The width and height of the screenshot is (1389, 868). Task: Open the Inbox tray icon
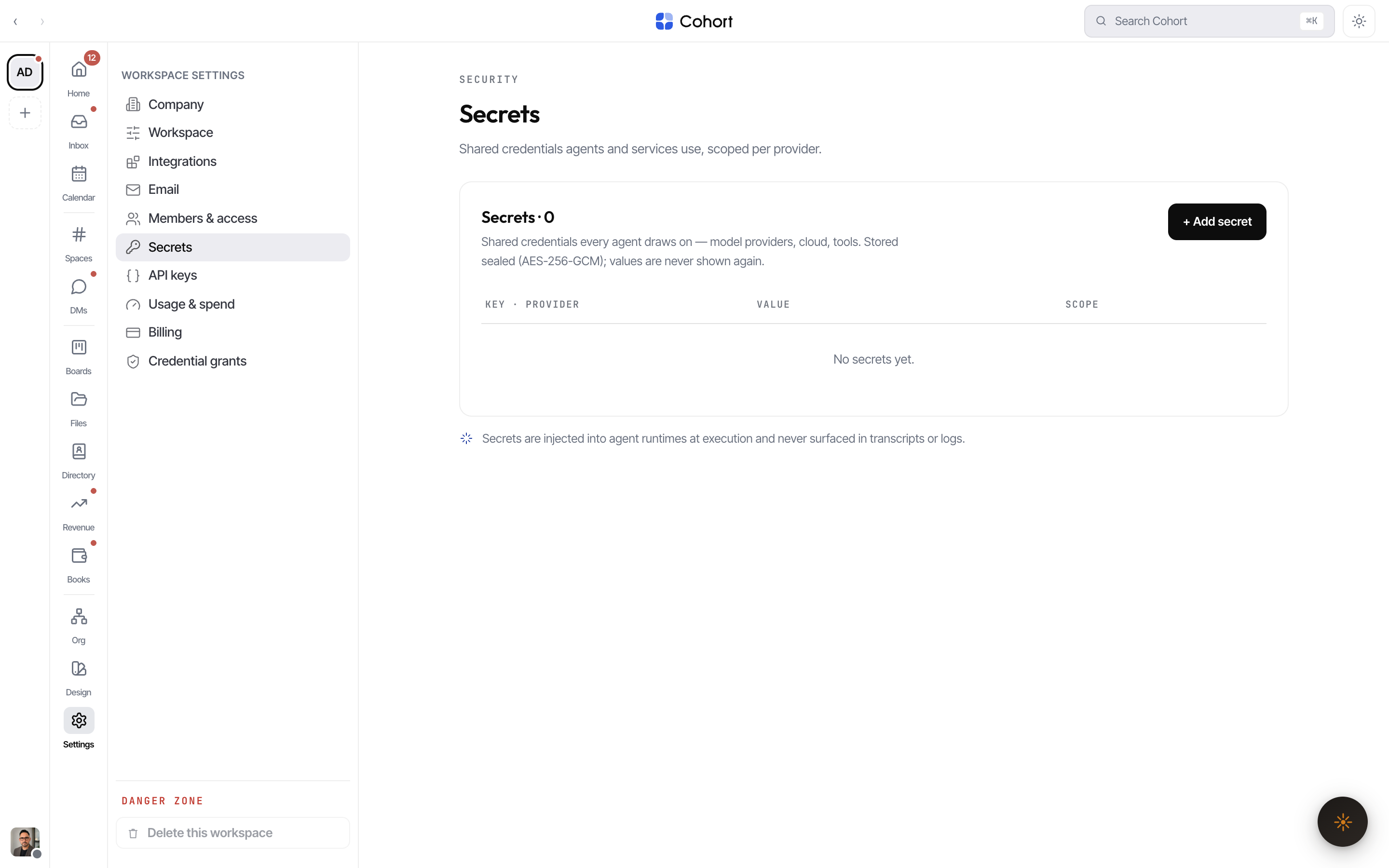(79, 122)
